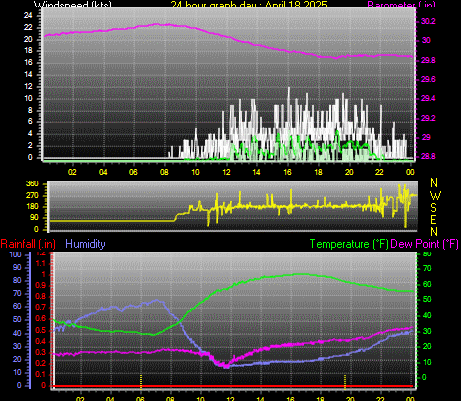Click the 24 hour graph date title
461x401 pixels.
[x=249, y=4]
